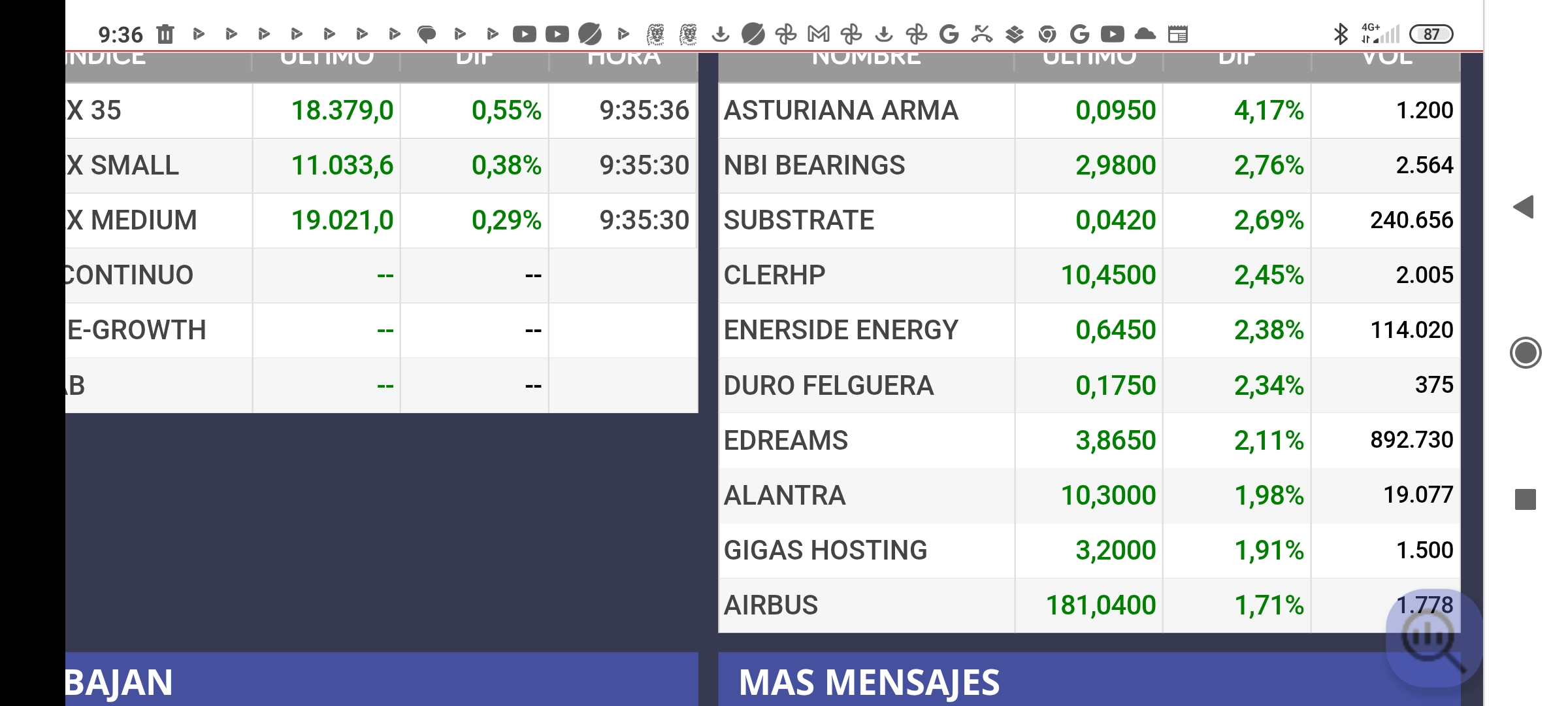Tap the 2,11% EDREAMS change
The image size is (1568, 706).
pyautogui.click(x=1269, y=440)
